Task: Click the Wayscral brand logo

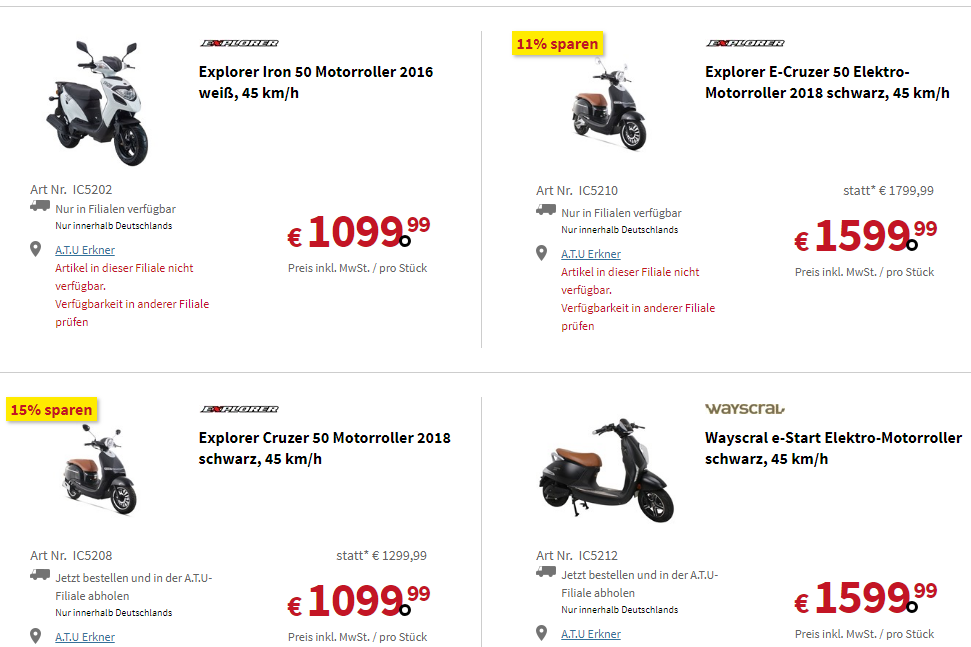Action: (745, 408)
